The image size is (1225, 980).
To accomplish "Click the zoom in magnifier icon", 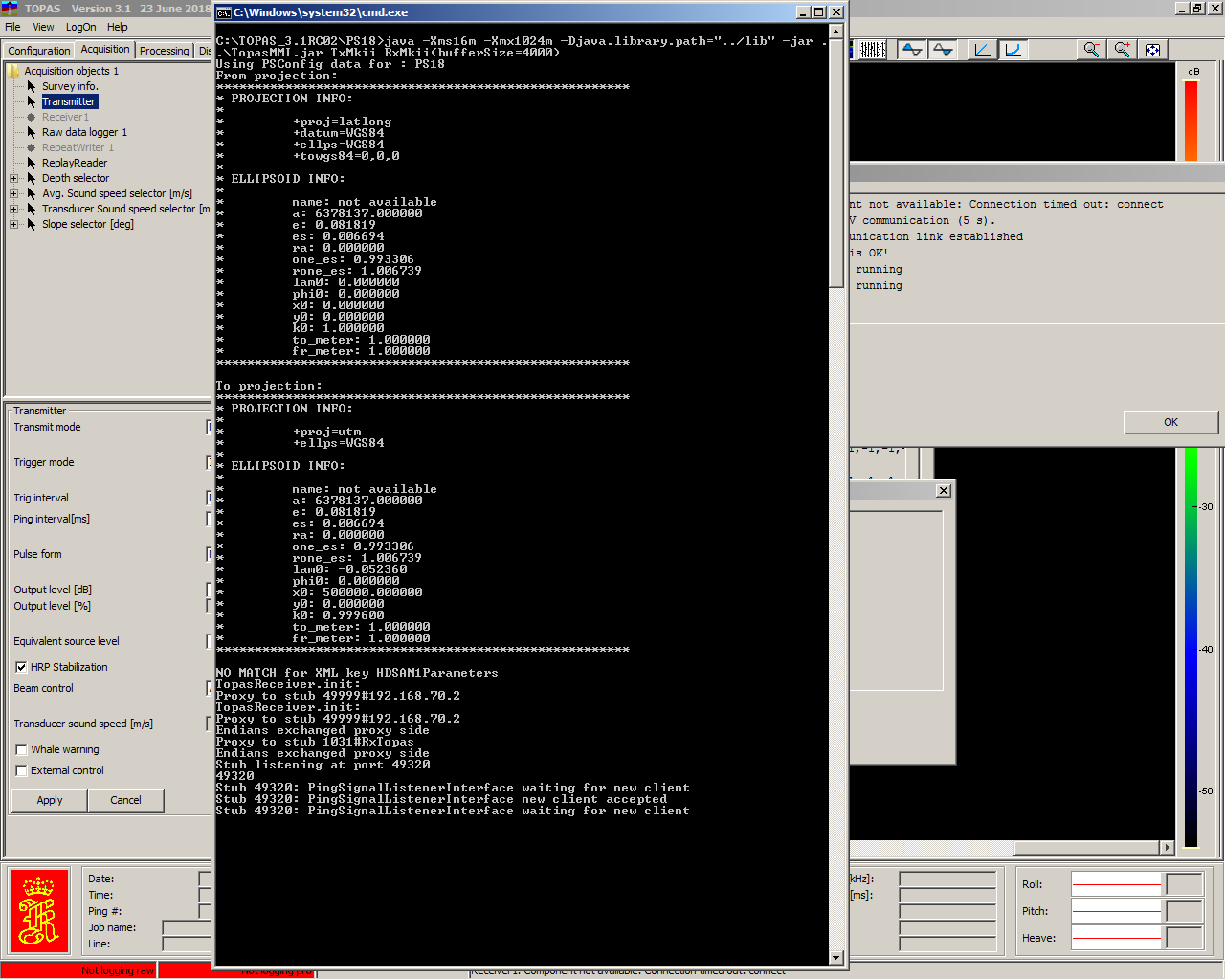I will [1122, 50].
